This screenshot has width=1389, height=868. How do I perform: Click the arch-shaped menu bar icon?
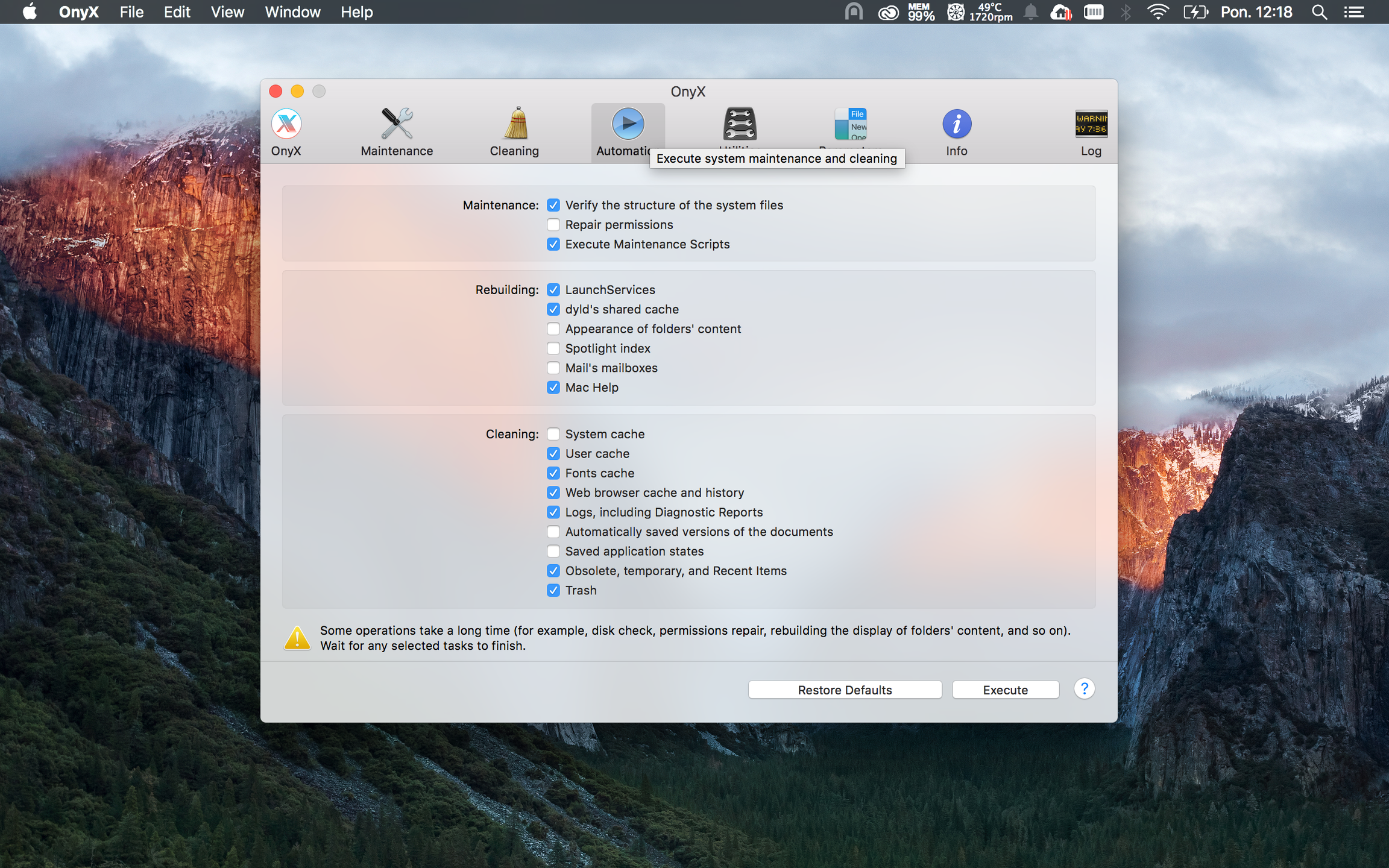854,12
